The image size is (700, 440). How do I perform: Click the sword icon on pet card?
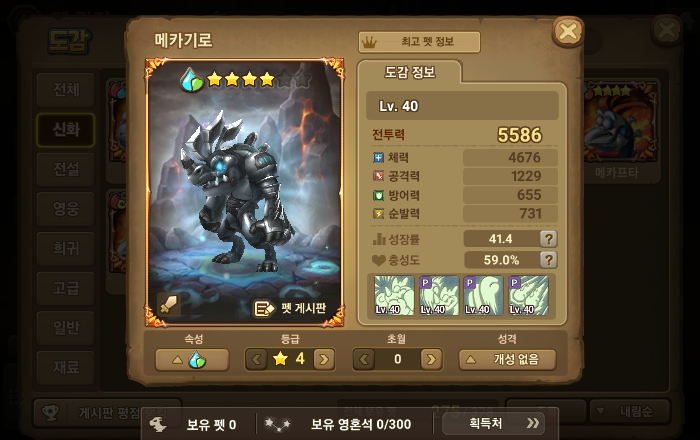[169, 304]
